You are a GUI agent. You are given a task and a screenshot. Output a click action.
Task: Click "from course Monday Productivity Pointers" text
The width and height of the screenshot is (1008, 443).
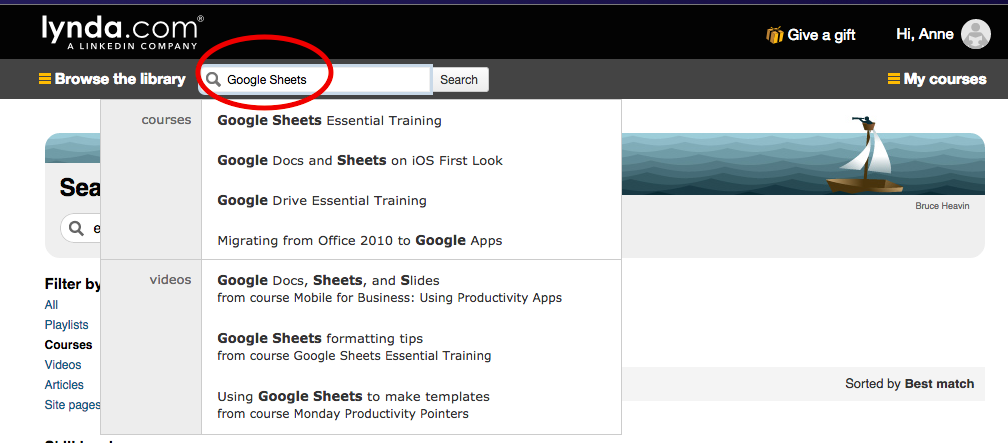click(x=343, y=413)
